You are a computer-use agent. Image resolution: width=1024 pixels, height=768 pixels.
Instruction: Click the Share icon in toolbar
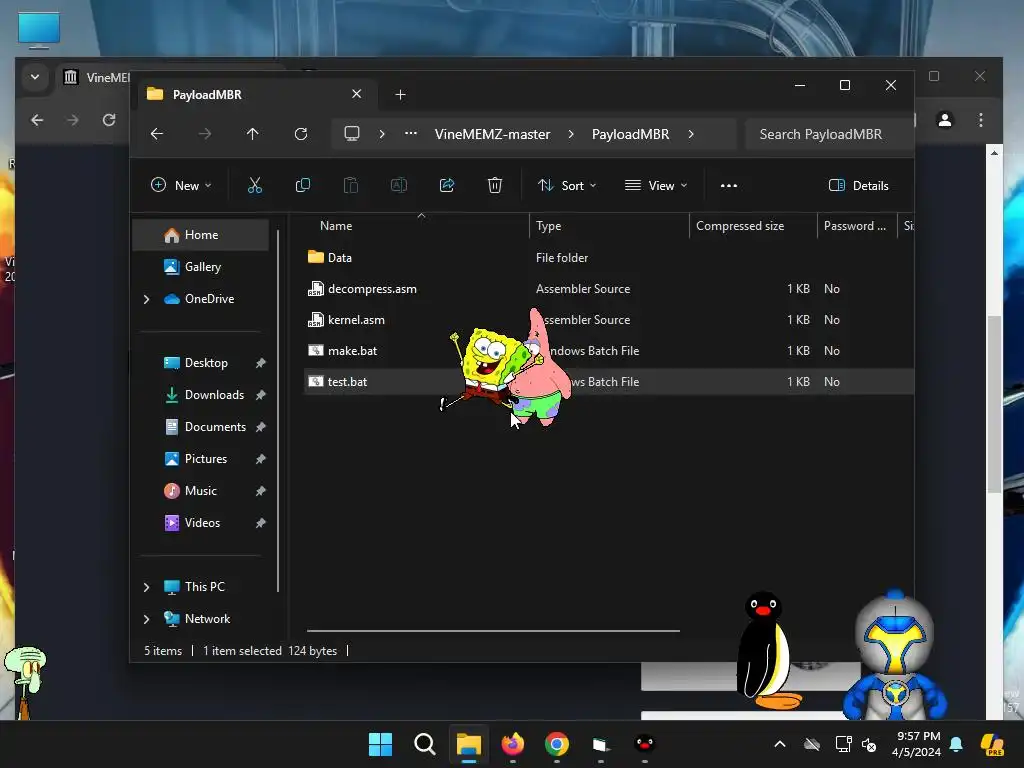click(447, 185)
